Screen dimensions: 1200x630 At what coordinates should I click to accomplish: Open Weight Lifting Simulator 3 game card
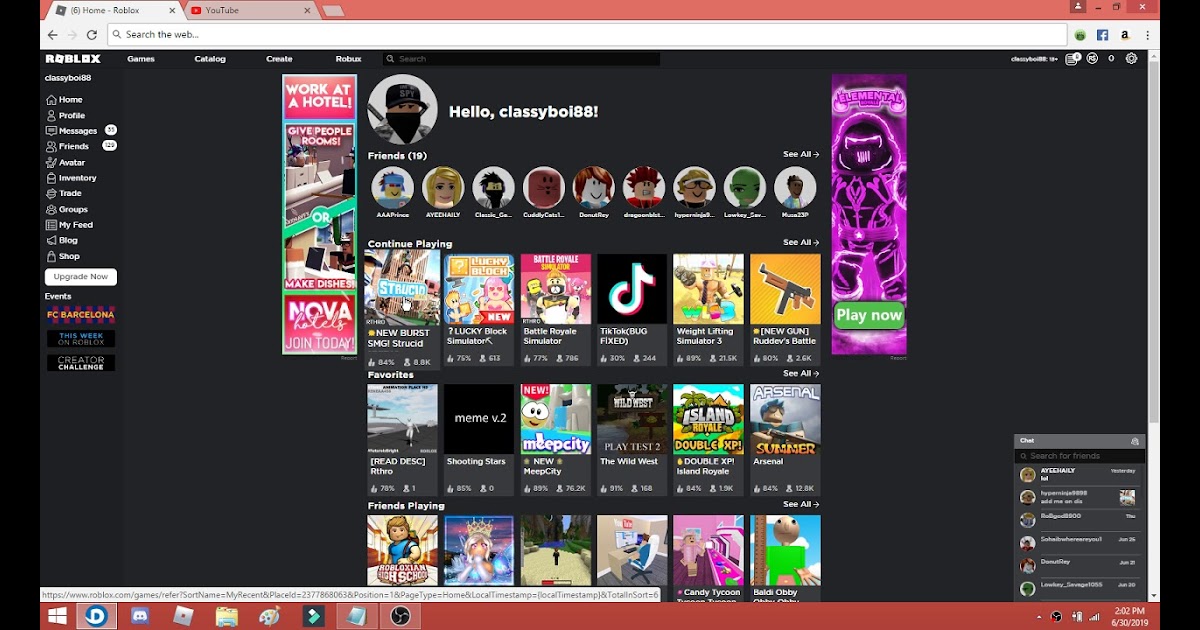pyautogui.click(x=708, y=310)
